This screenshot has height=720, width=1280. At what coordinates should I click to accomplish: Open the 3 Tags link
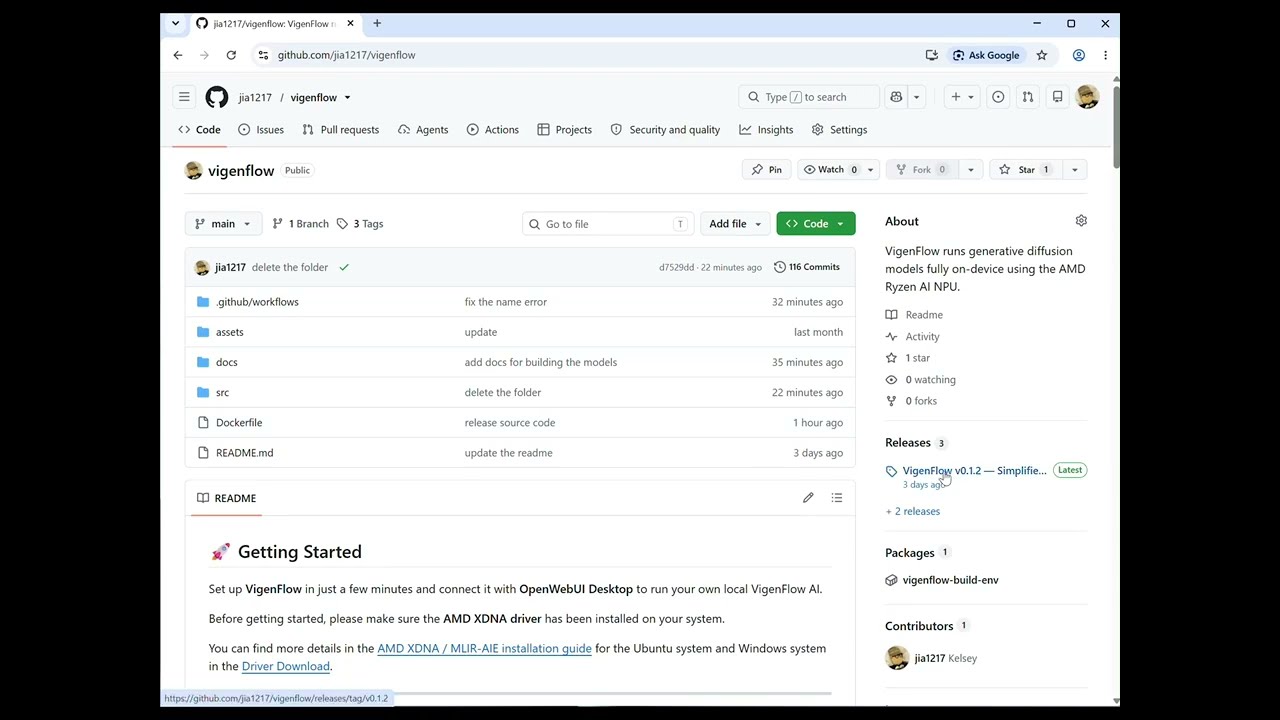[x=360, y=224]
